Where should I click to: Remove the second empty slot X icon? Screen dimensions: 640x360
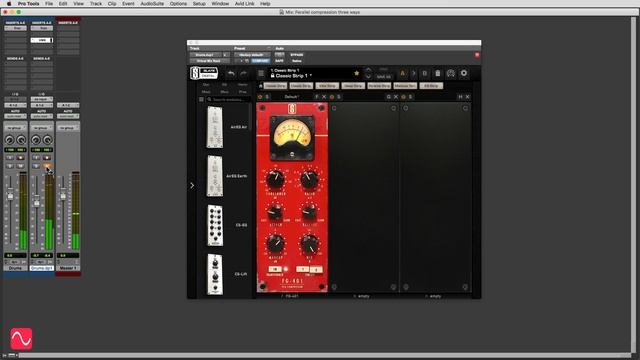click(396, 97)
